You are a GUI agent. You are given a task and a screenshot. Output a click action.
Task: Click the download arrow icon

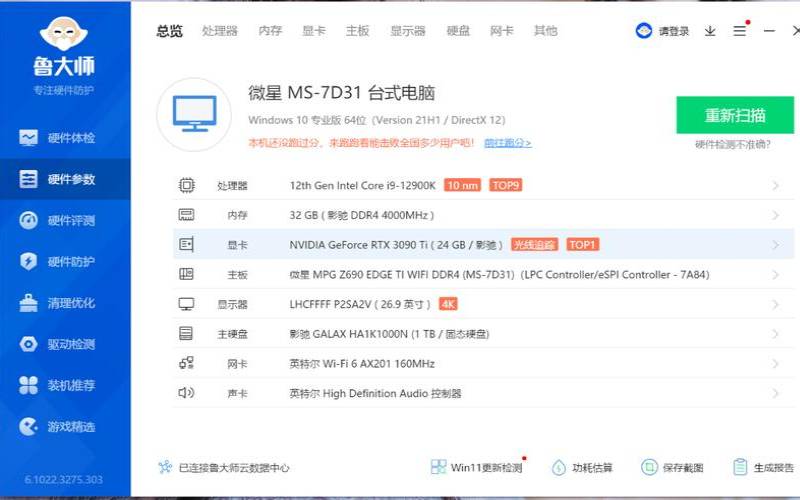tap(710, 31)
